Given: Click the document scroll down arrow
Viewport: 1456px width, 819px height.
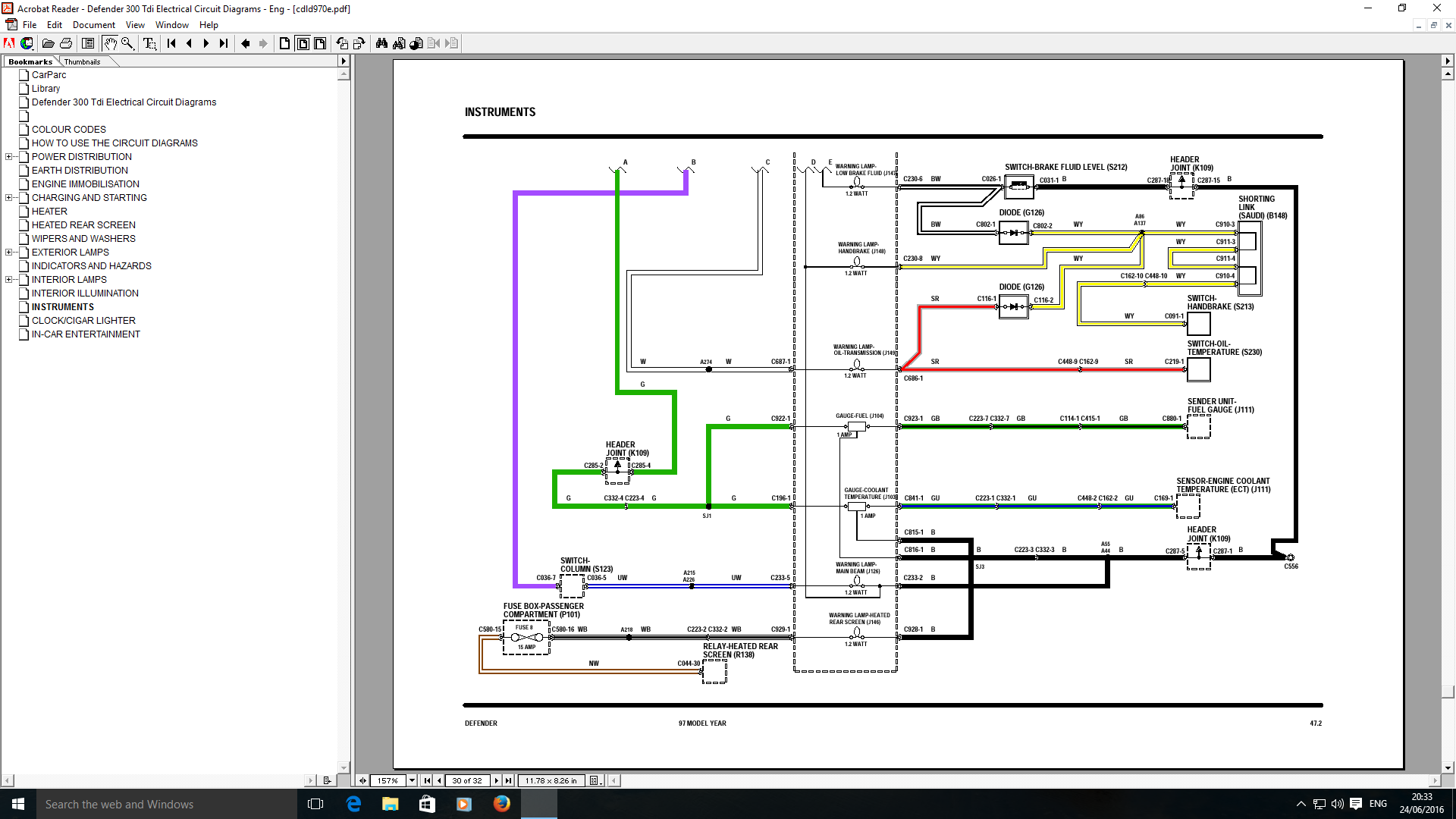Looking at the screenshot, I should pyautogui.click(x=1448, y=768).
